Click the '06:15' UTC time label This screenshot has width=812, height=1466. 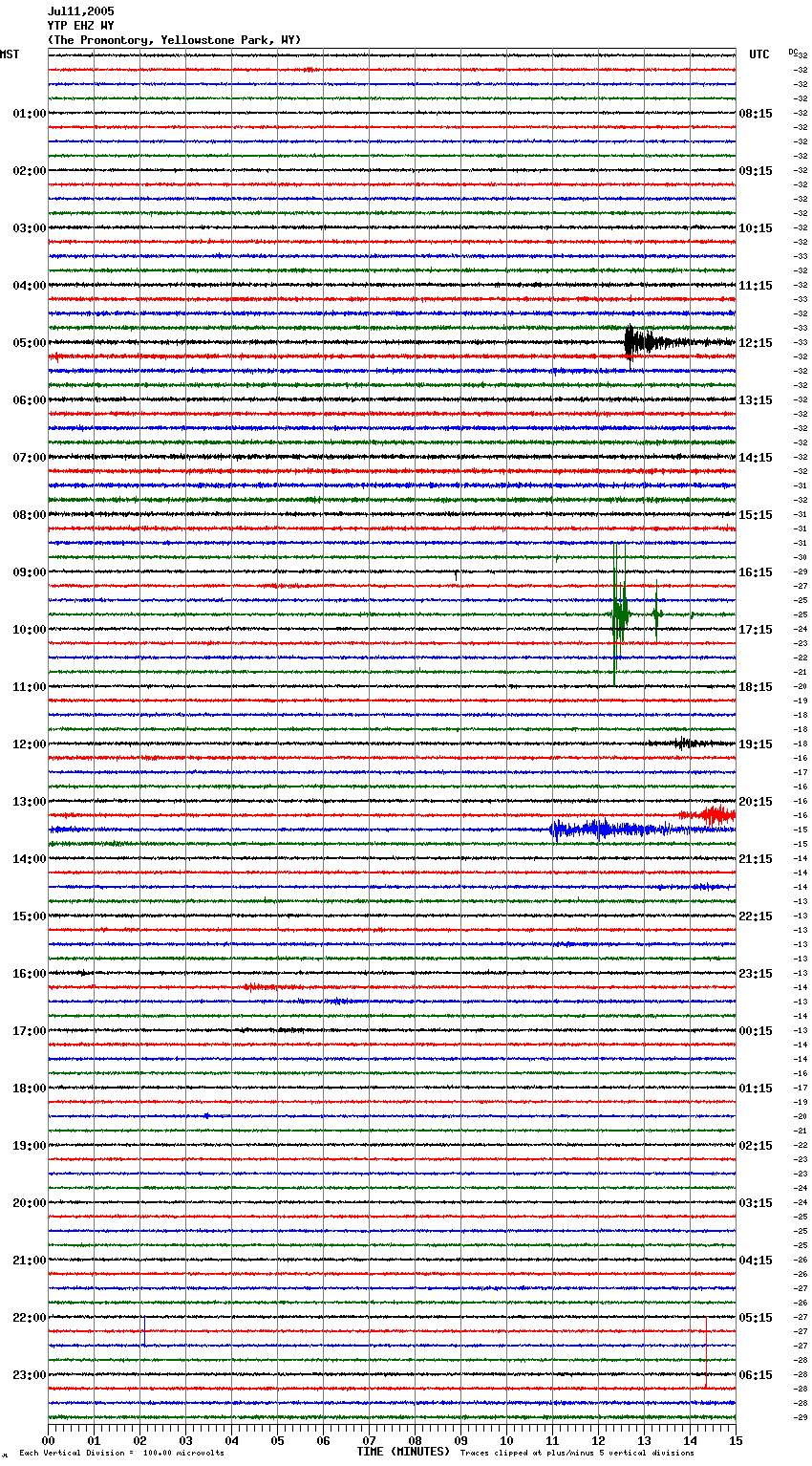point(756,1375)
